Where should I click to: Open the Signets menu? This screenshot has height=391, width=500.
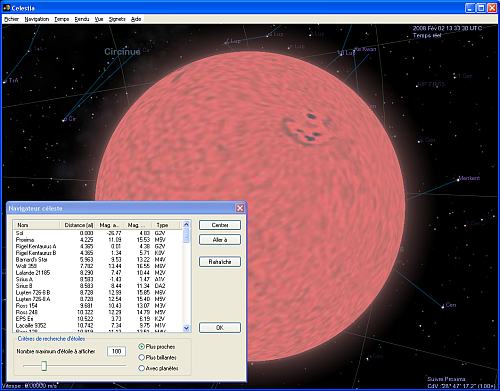(117, 19)
